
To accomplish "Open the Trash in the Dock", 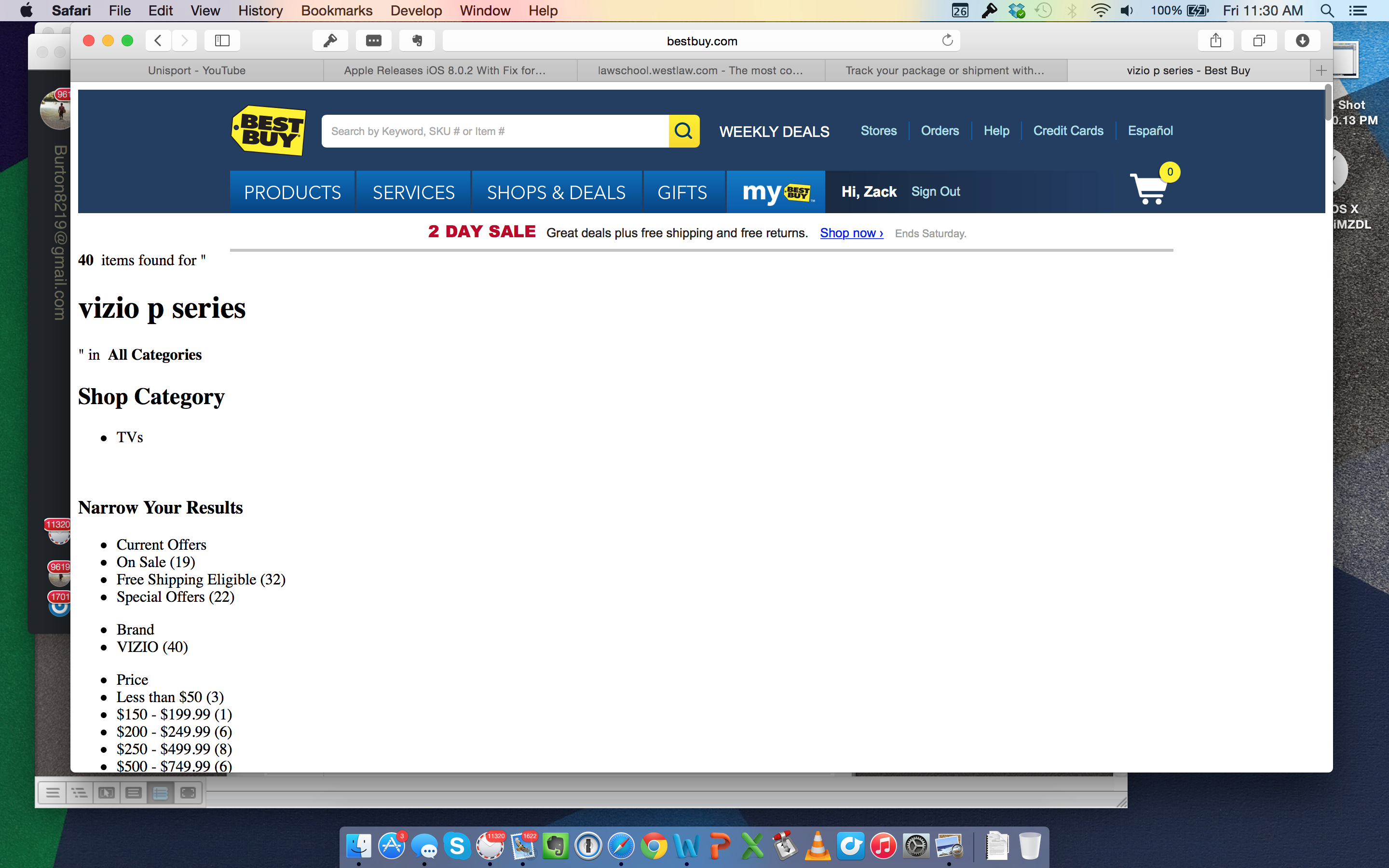I will click(x=1030, y=846).
